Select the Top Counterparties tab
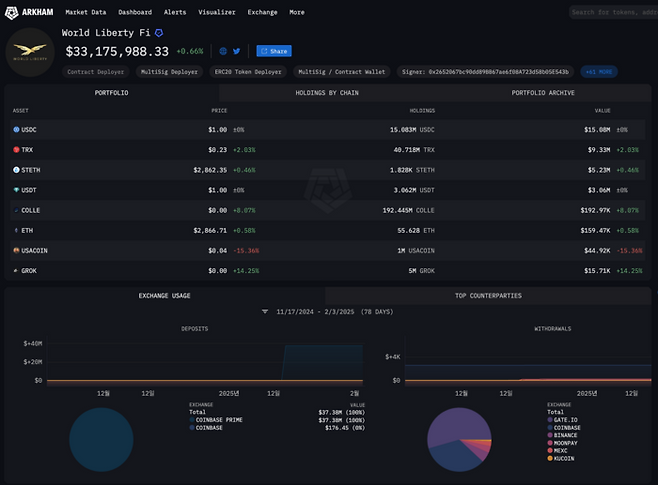Image resolution: width=658 pixels, height=485 pixels. tap(488, 296)
